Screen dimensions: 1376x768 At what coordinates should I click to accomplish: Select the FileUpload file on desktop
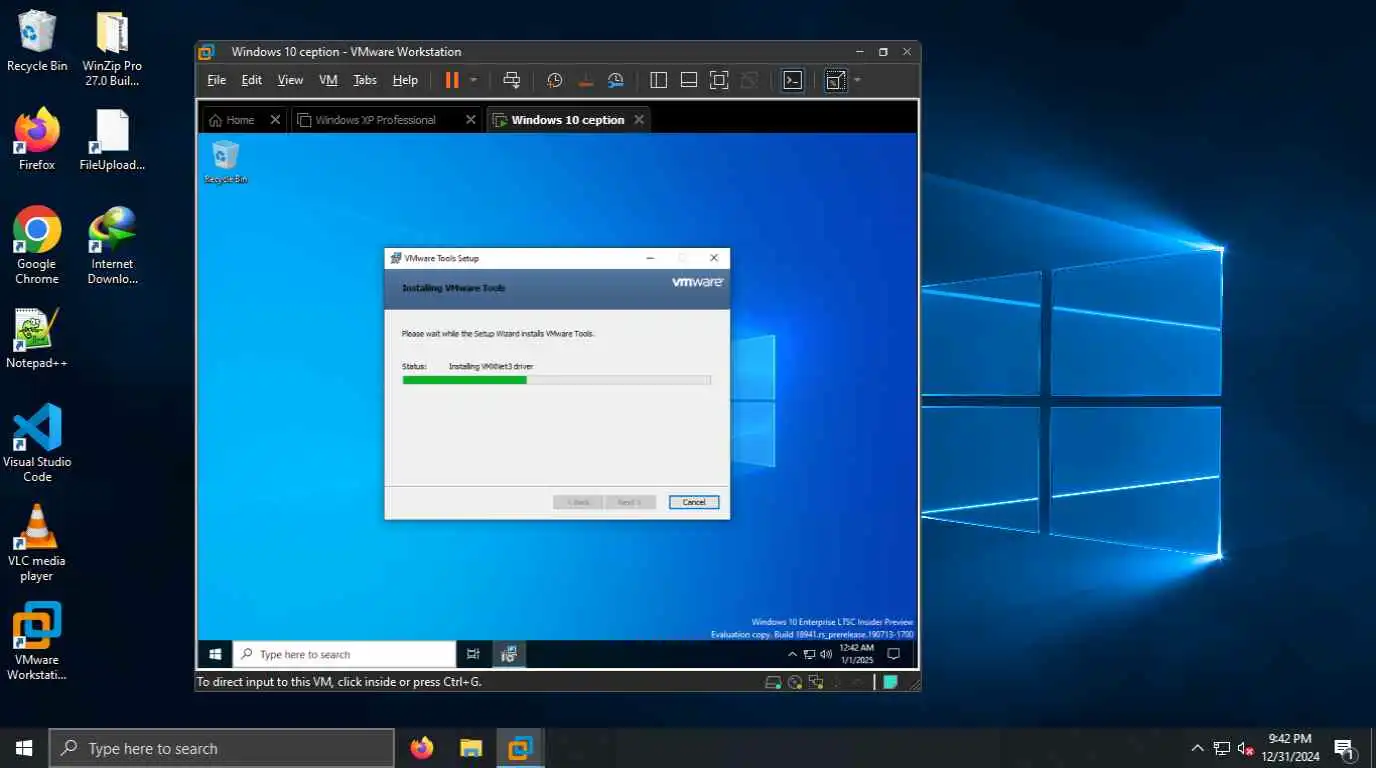(112, 139)
